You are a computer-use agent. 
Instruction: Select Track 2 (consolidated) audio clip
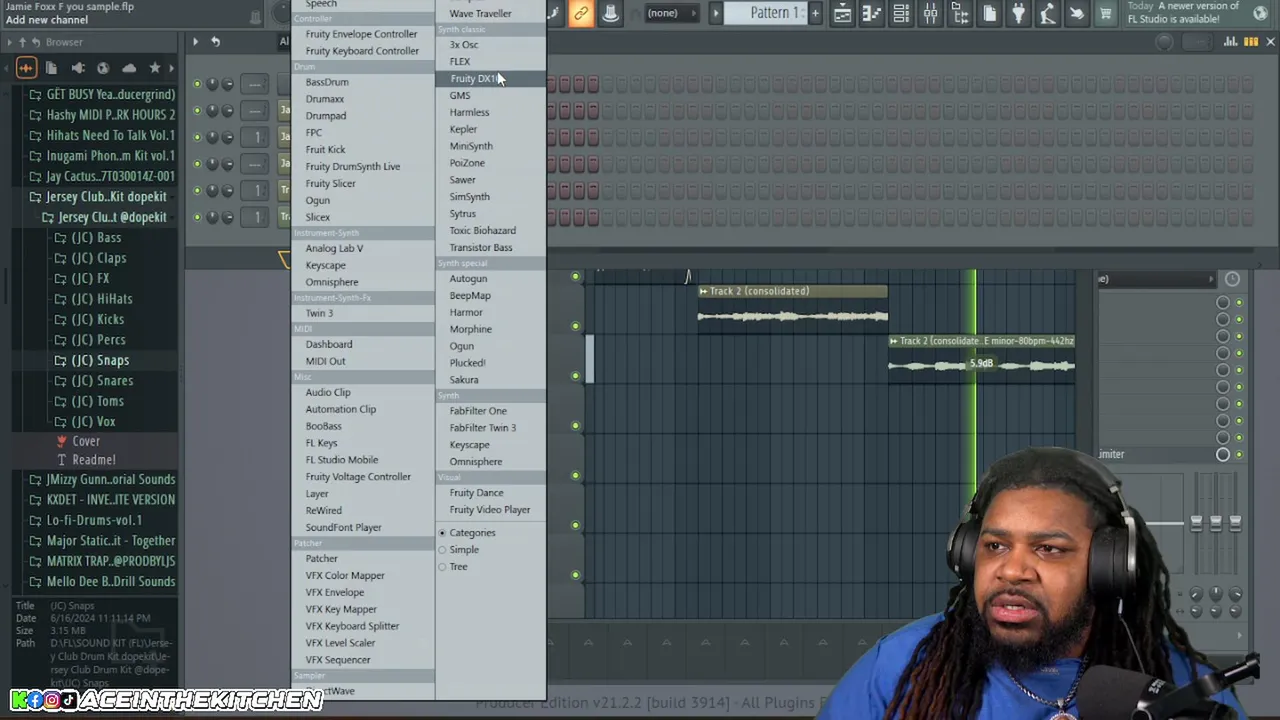(792, 309)
